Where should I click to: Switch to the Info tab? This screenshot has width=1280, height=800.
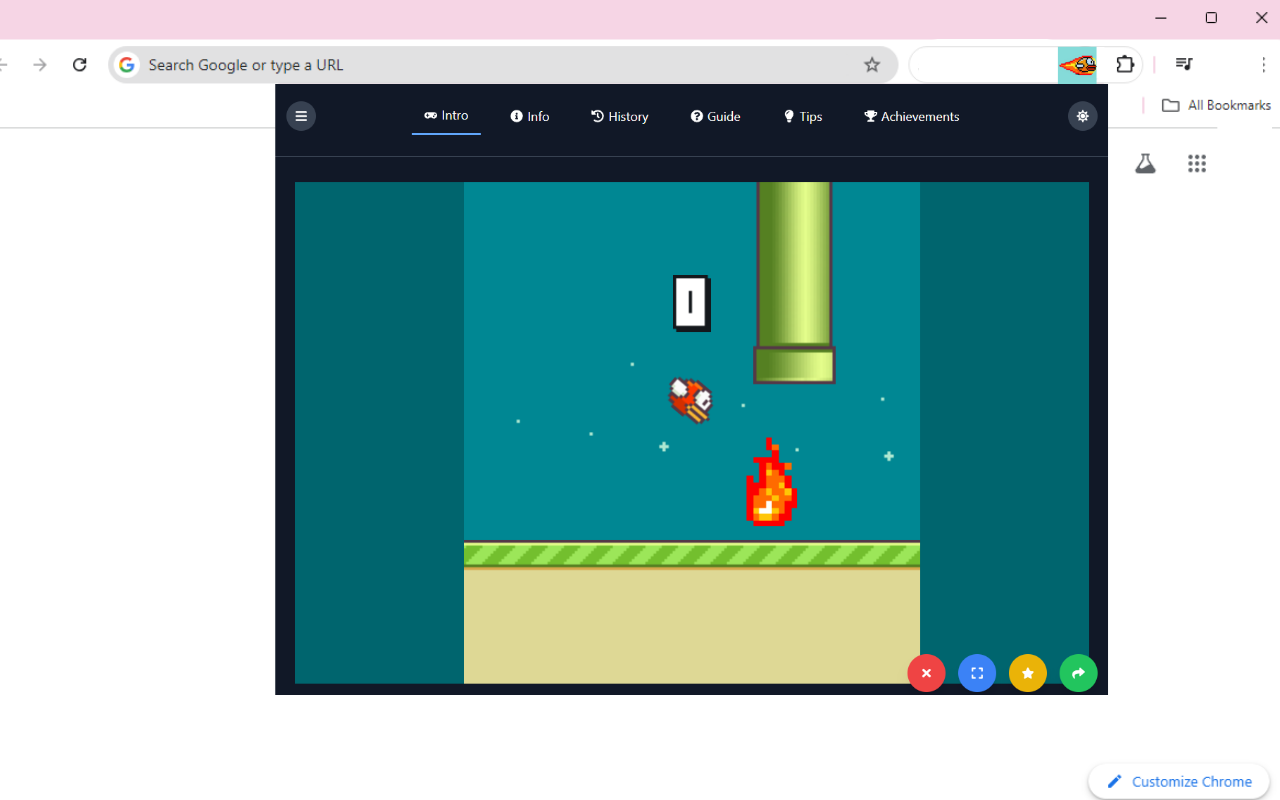(529, 116)
